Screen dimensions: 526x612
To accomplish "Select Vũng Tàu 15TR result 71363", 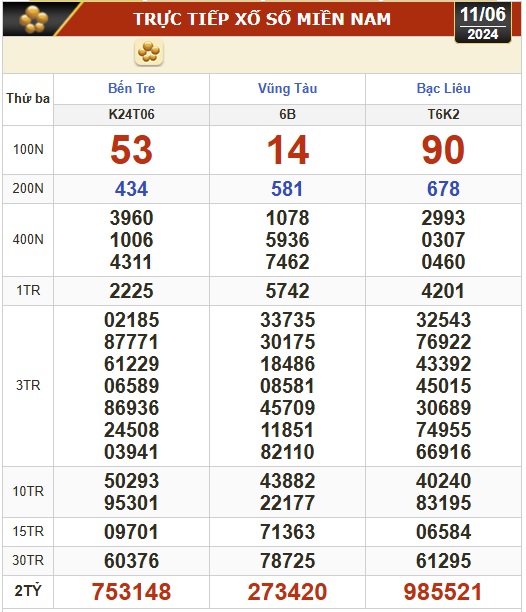I will 288,532.
